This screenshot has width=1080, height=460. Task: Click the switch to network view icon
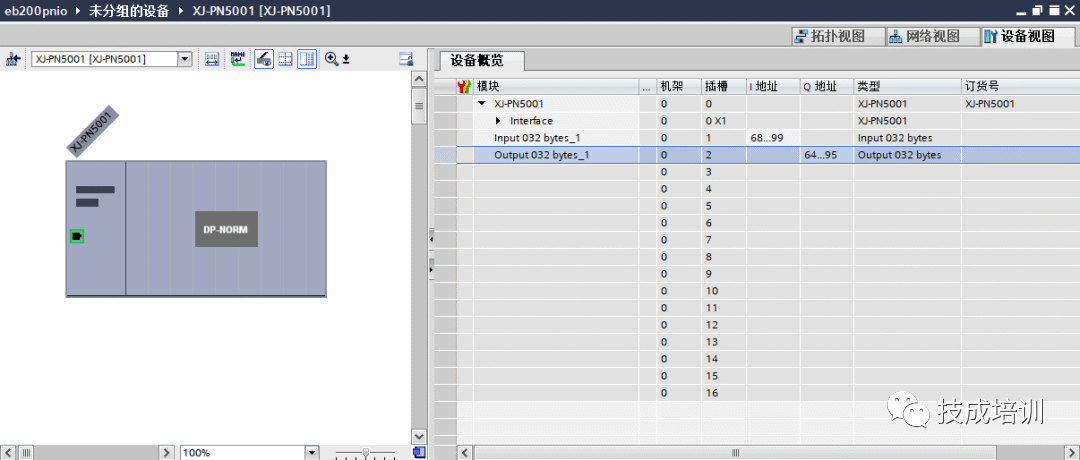click(x=13, y=59)
